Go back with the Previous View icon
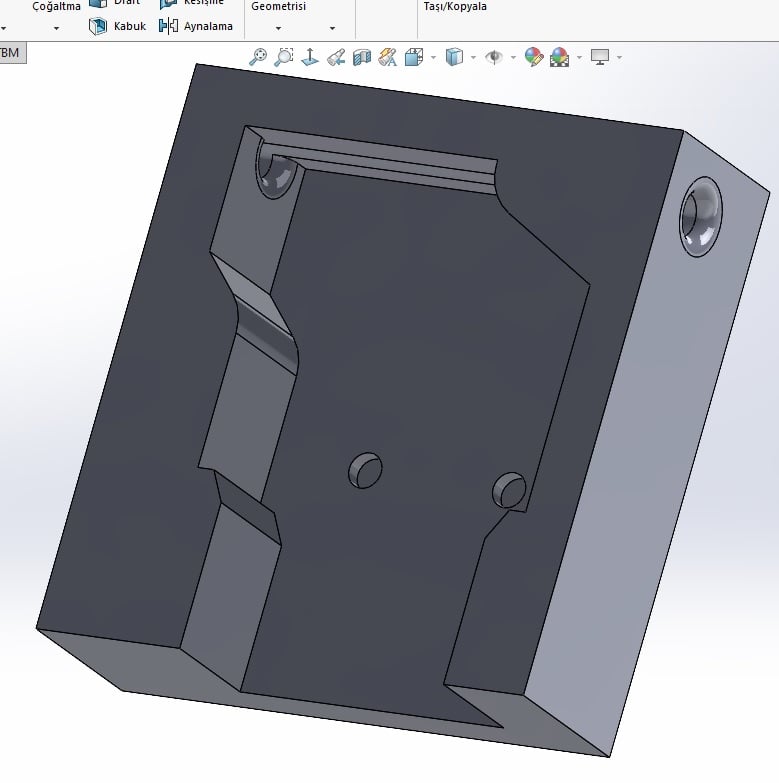779x783 pixels. click(336, 57)
